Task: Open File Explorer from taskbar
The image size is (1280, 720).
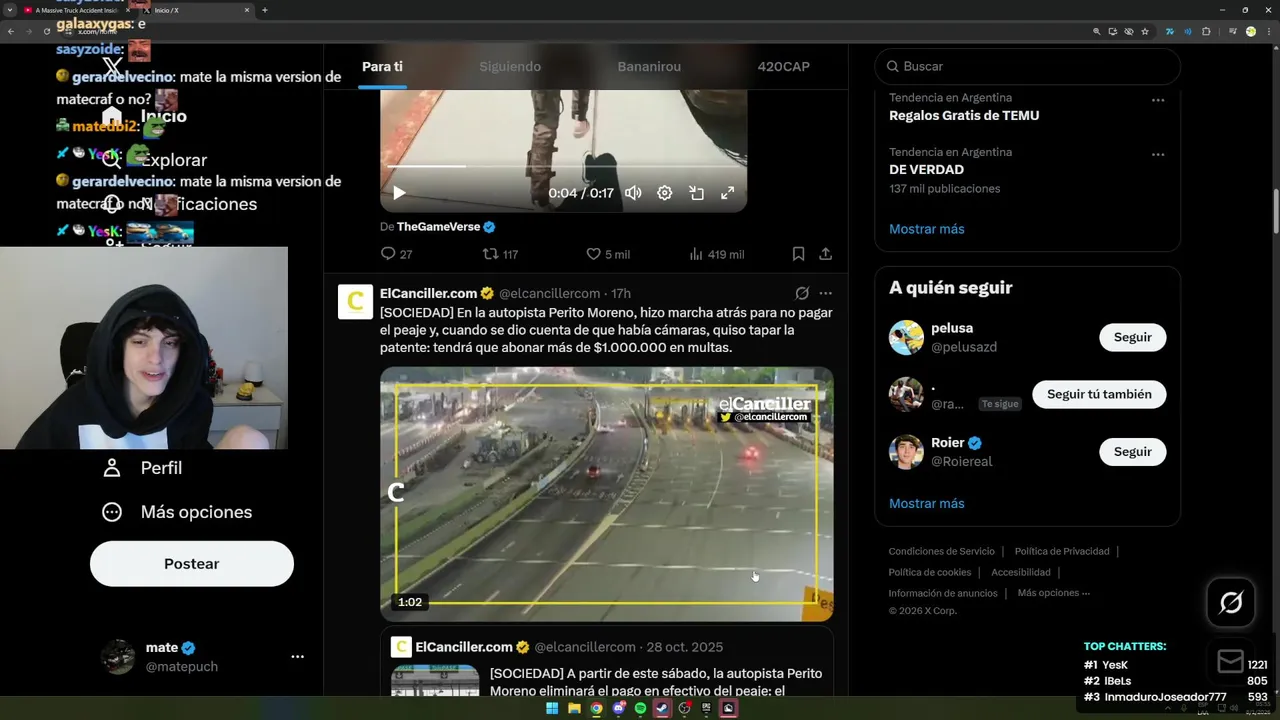Action: click(x=574, y=708)
